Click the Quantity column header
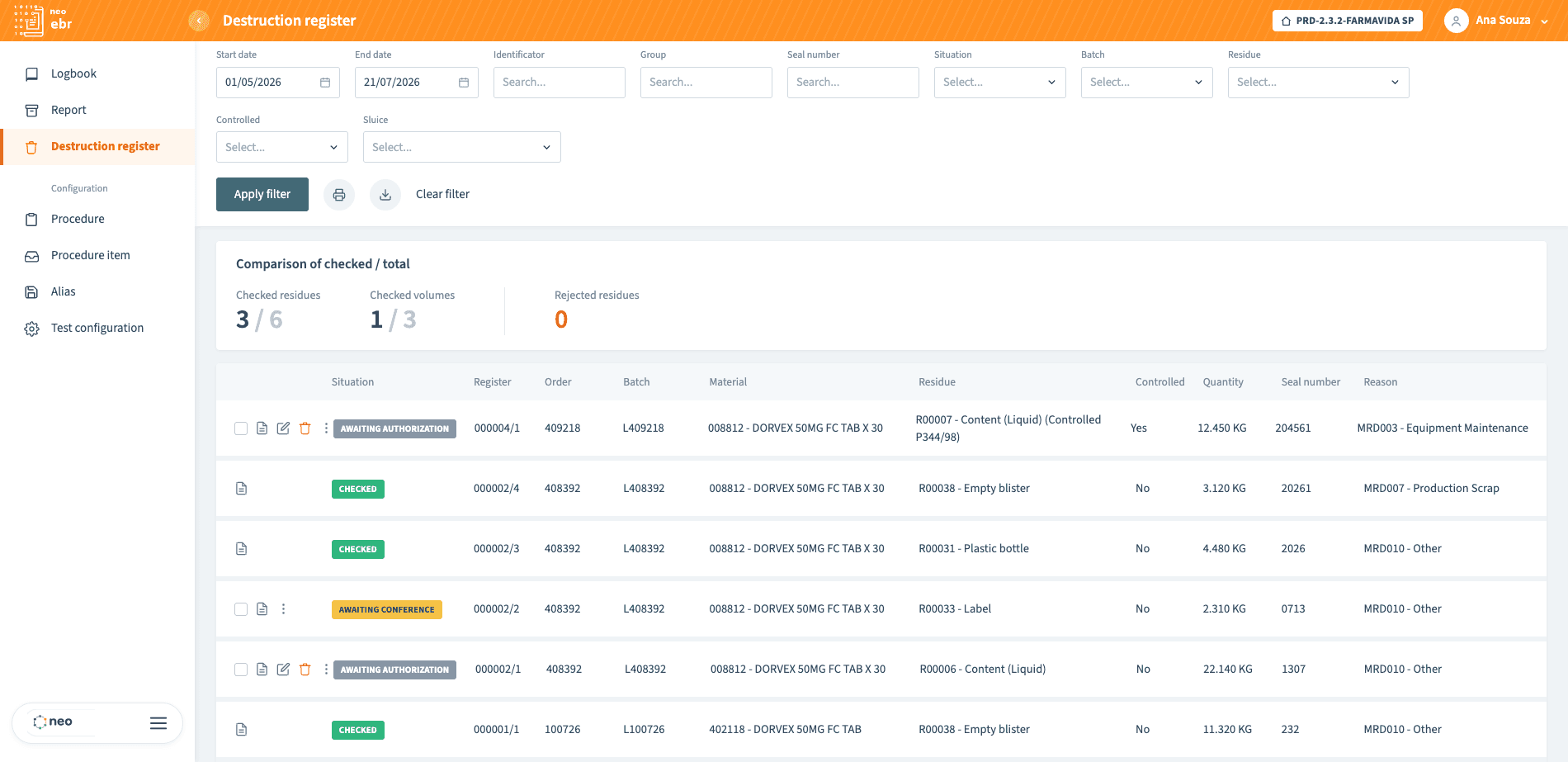This screenshot has height=762, width=1568. [1223, 382]
